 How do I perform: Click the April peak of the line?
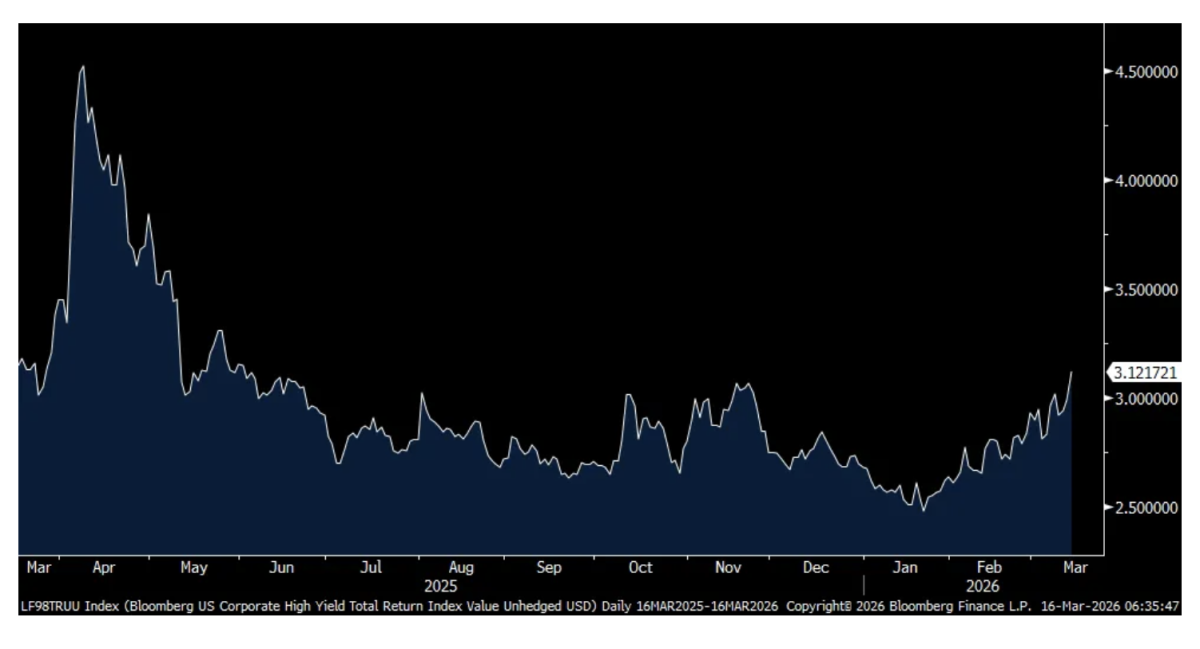pos(82,67)
